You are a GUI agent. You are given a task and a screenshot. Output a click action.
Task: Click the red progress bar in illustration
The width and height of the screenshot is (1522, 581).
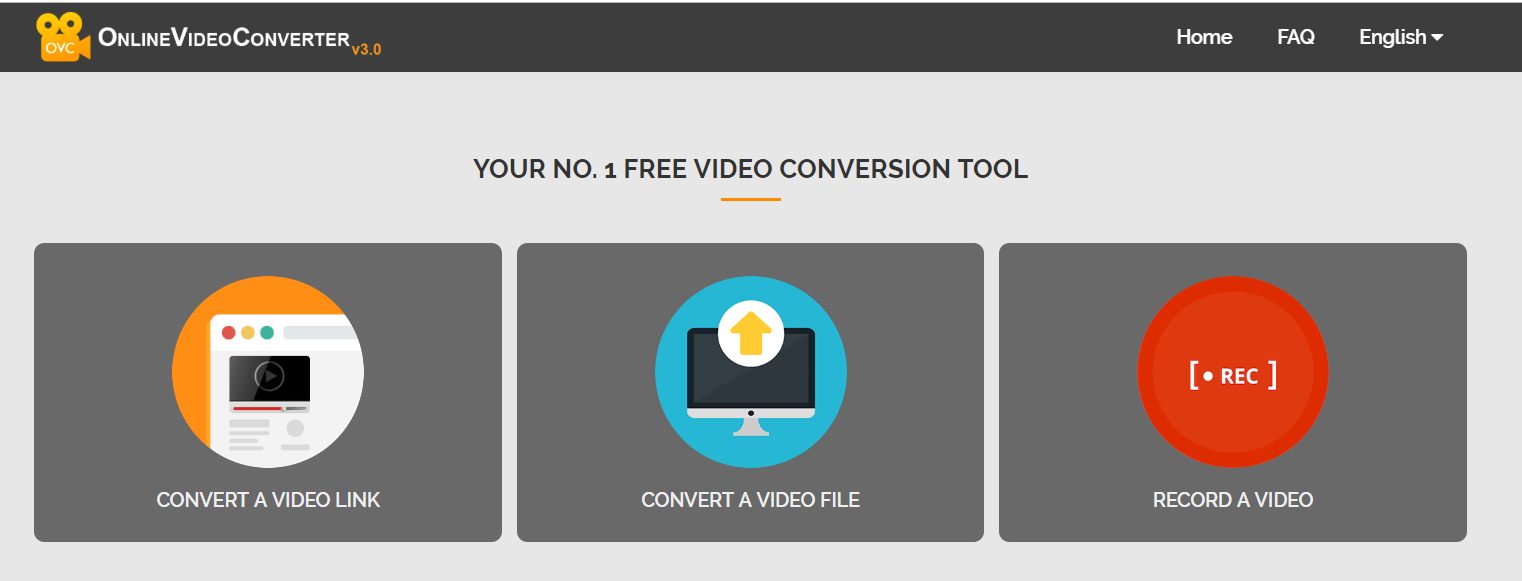click(x=258, y=408)
